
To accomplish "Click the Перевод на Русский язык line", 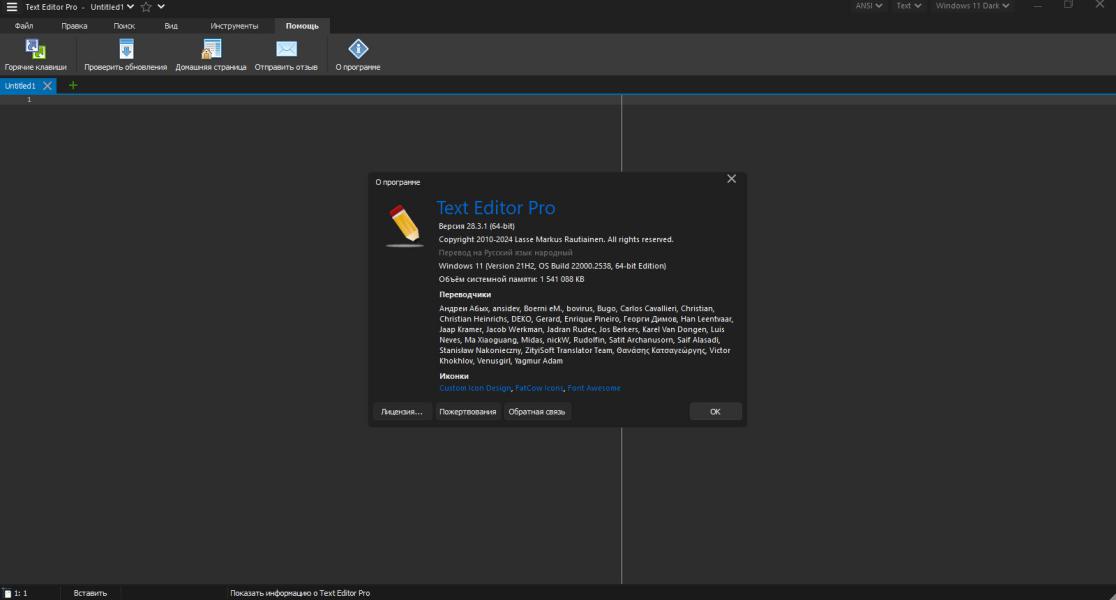I will pyautogui.click(x=505, y=253).
